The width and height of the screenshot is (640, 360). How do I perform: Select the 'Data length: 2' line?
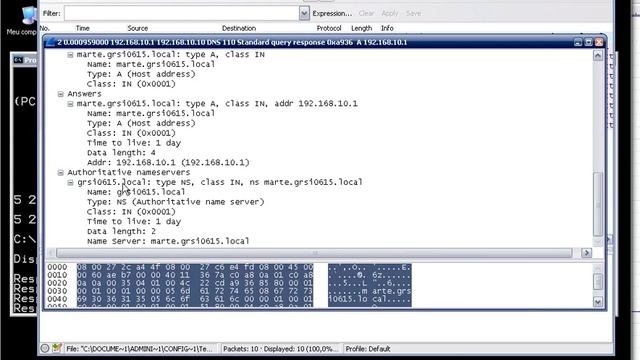pyautogui.click(x=121, y=231)
